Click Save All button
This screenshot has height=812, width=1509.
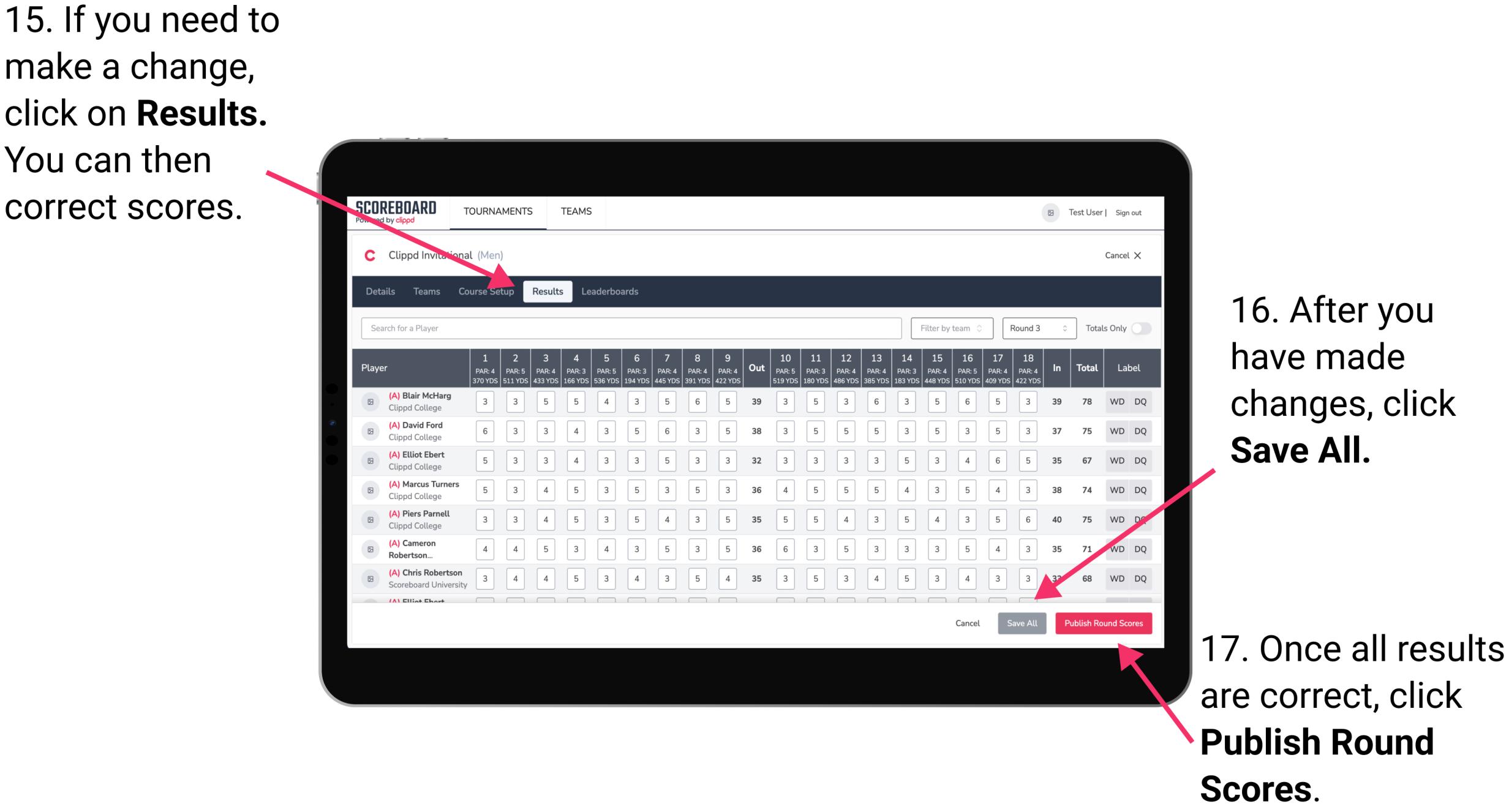(1021, 623)
